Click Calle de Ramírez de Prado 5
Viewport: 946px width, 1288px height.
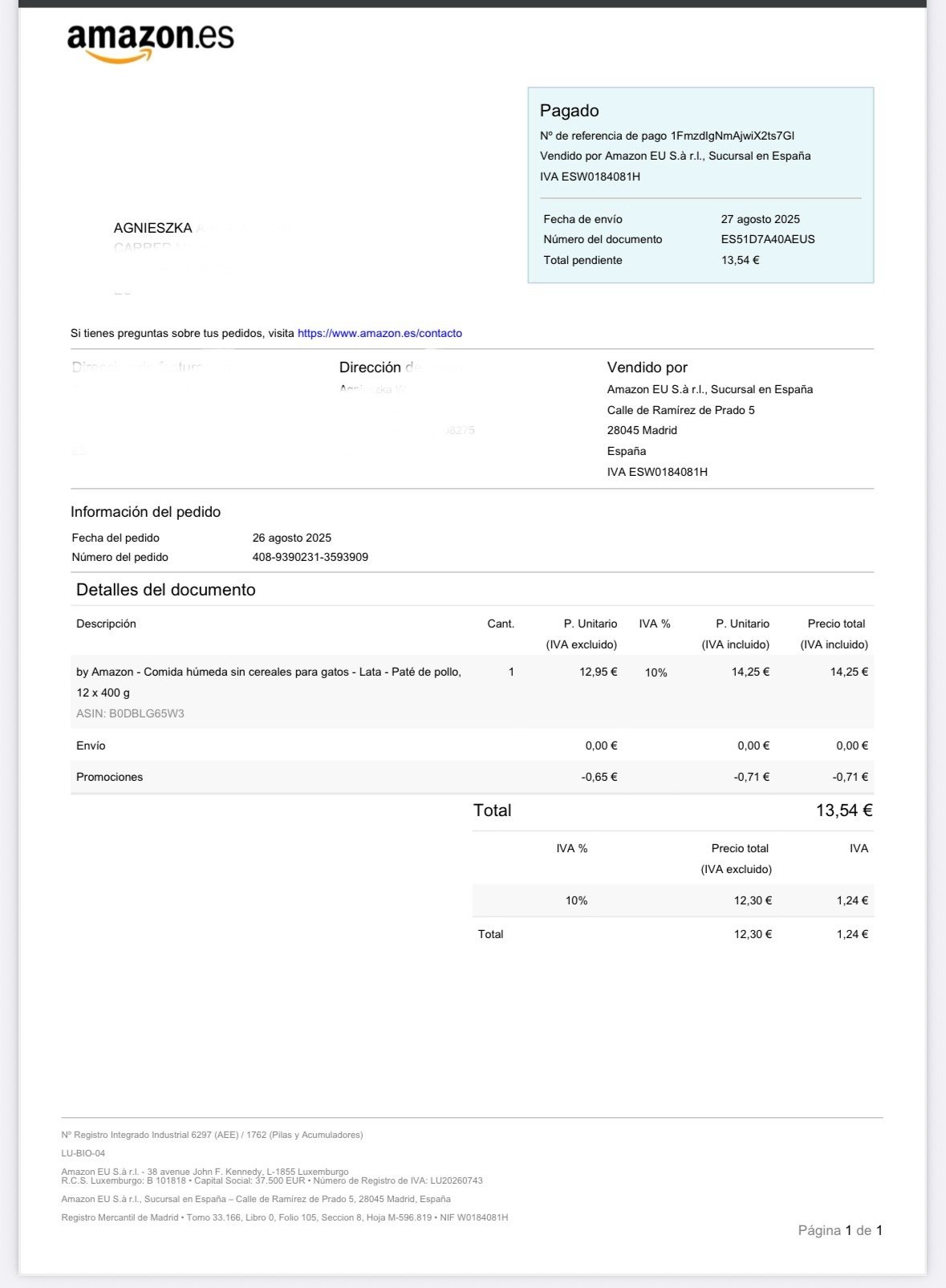(680, 410)
